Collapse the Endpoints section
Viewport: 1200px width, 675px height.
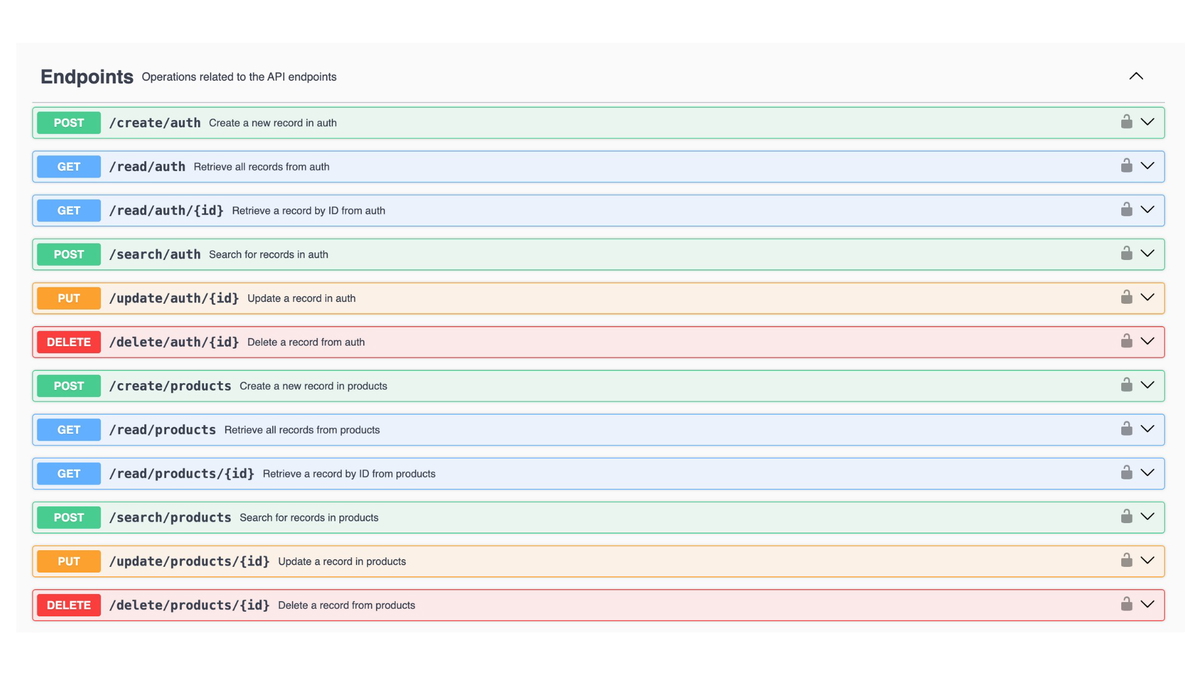point(1136,75)
